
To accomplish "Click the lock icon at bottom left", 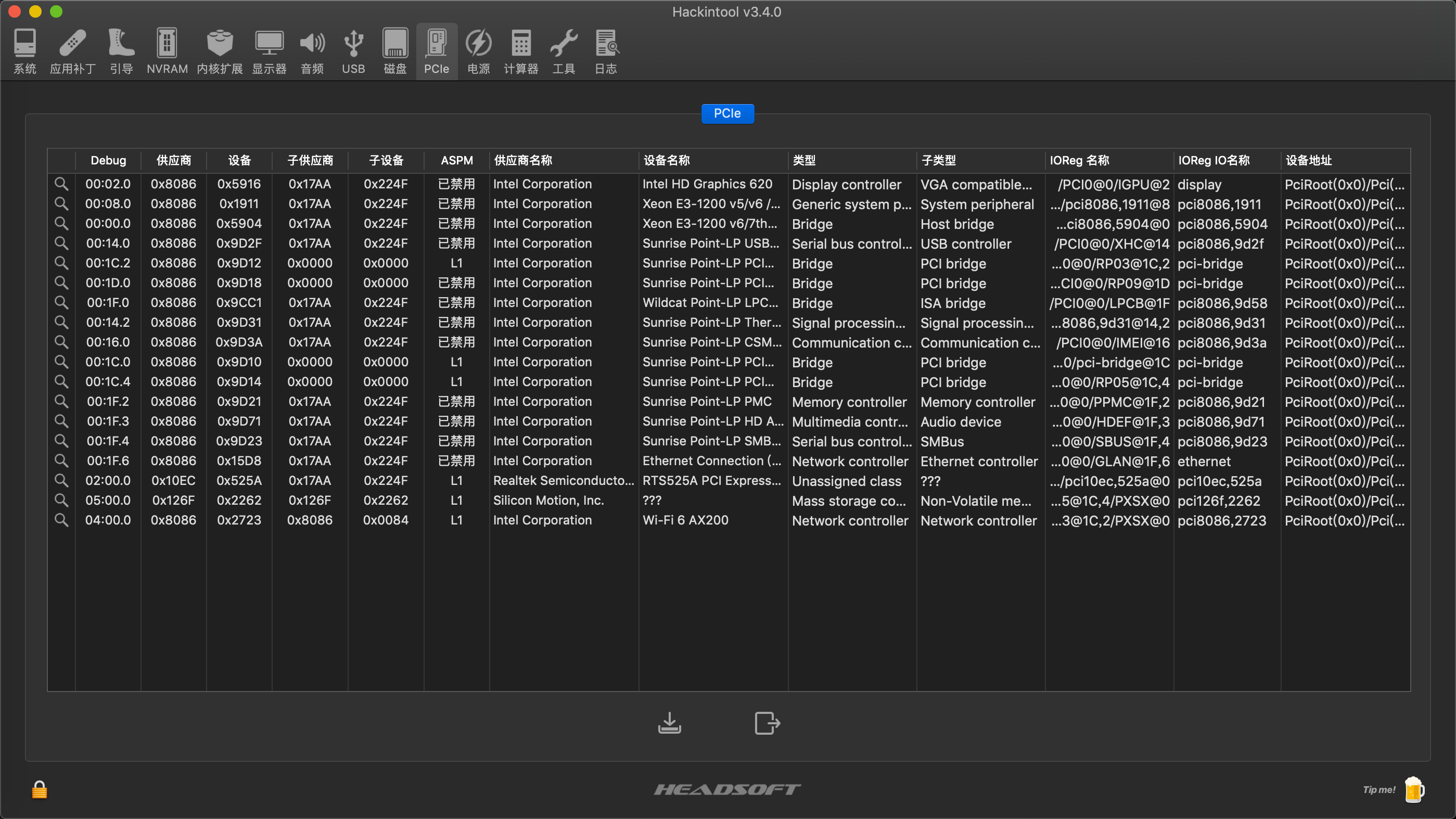I will click(x=40, y=790).
